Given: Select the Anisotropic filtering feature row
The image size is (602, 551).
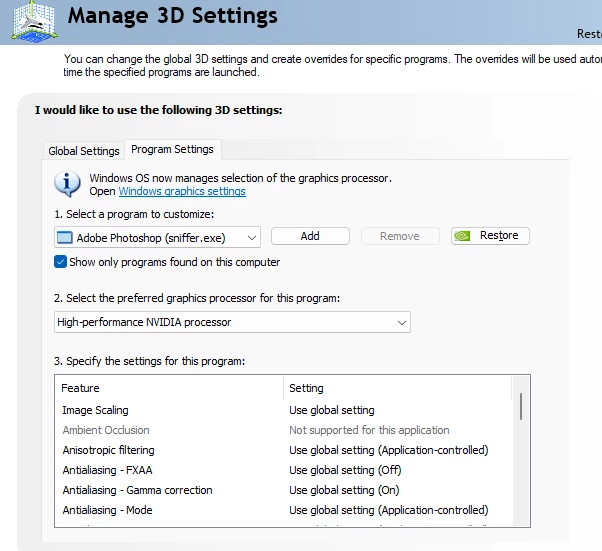Looking at the screenshot, I should [x=283, y=450].
